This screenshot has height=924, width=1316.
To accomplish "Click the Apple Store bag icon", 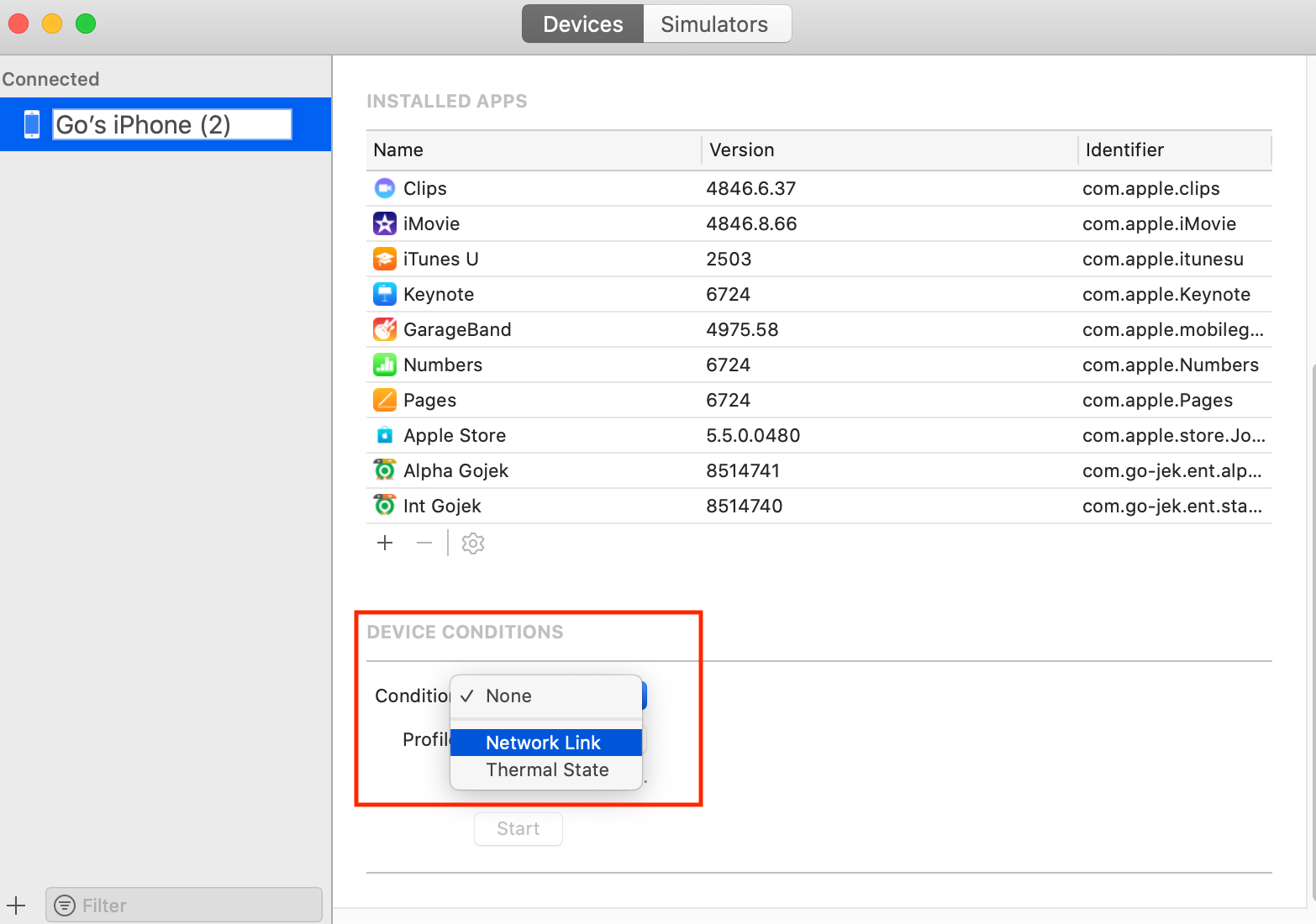I will pyautogui.click(x=385, y=435).
